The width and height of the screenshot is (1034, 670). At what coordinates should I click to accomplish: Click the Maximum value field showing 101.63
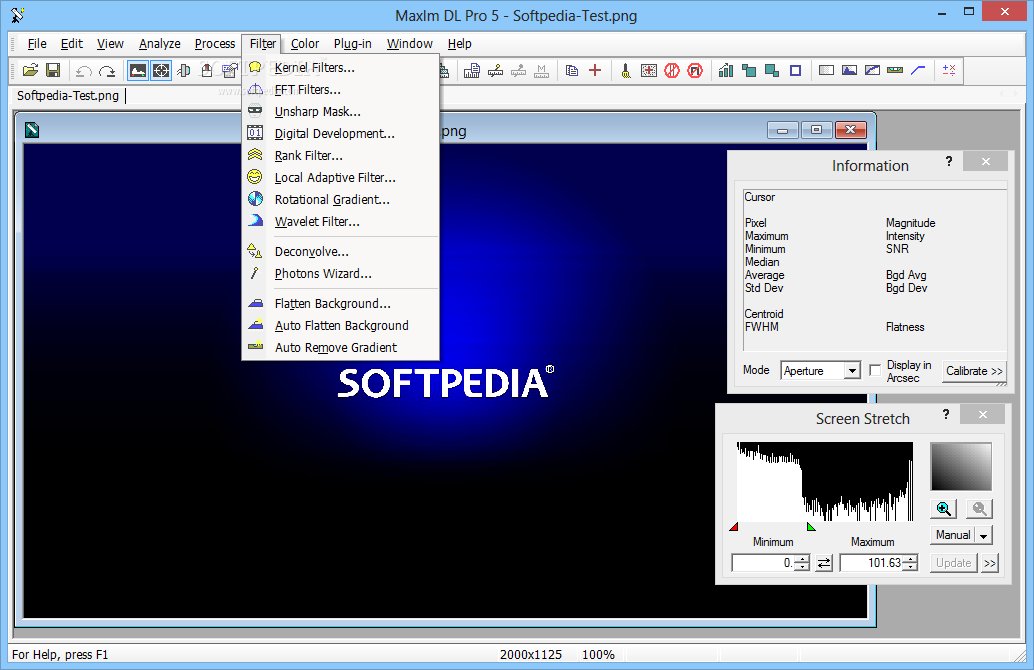872,563
